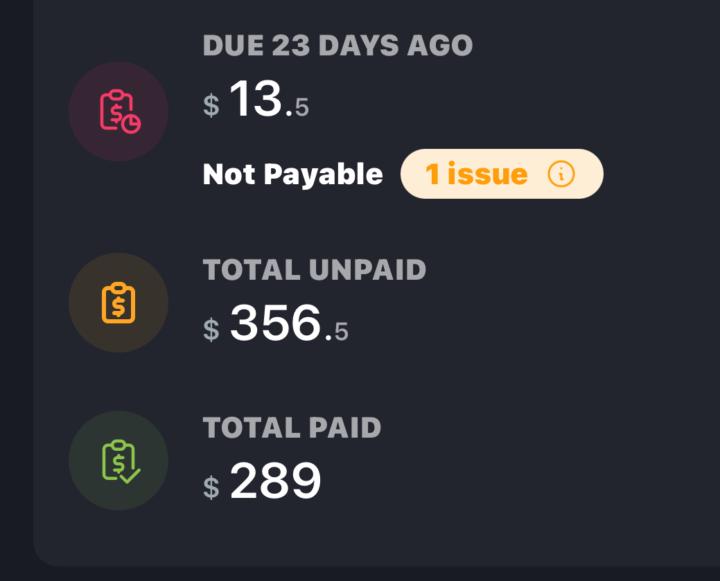Open the green total paid checkmark icon
This screenshot has height=581, width=720.
tap(118, 460)
